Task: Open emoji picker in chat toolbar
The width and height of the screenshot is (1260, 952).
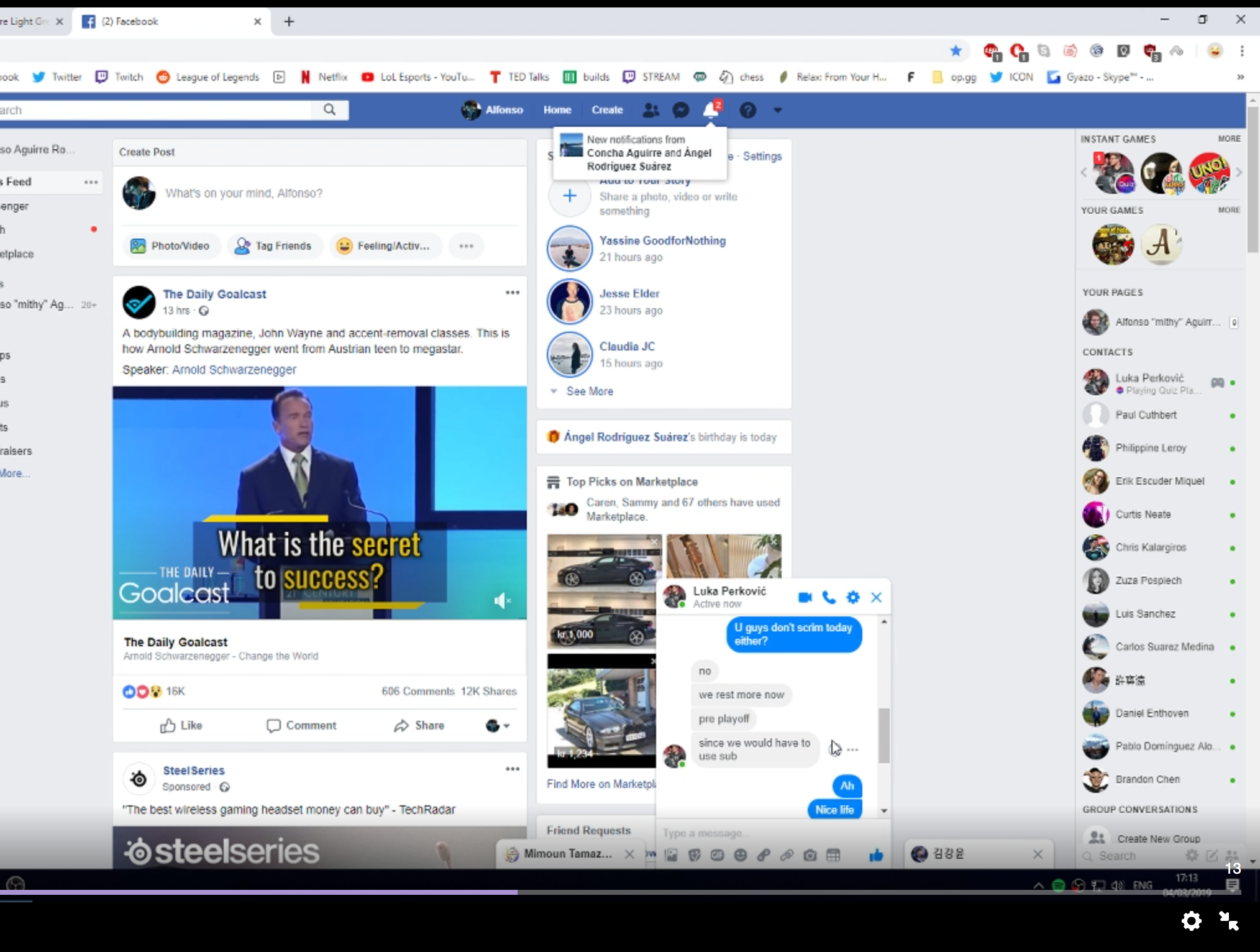Action: point(740,856)
